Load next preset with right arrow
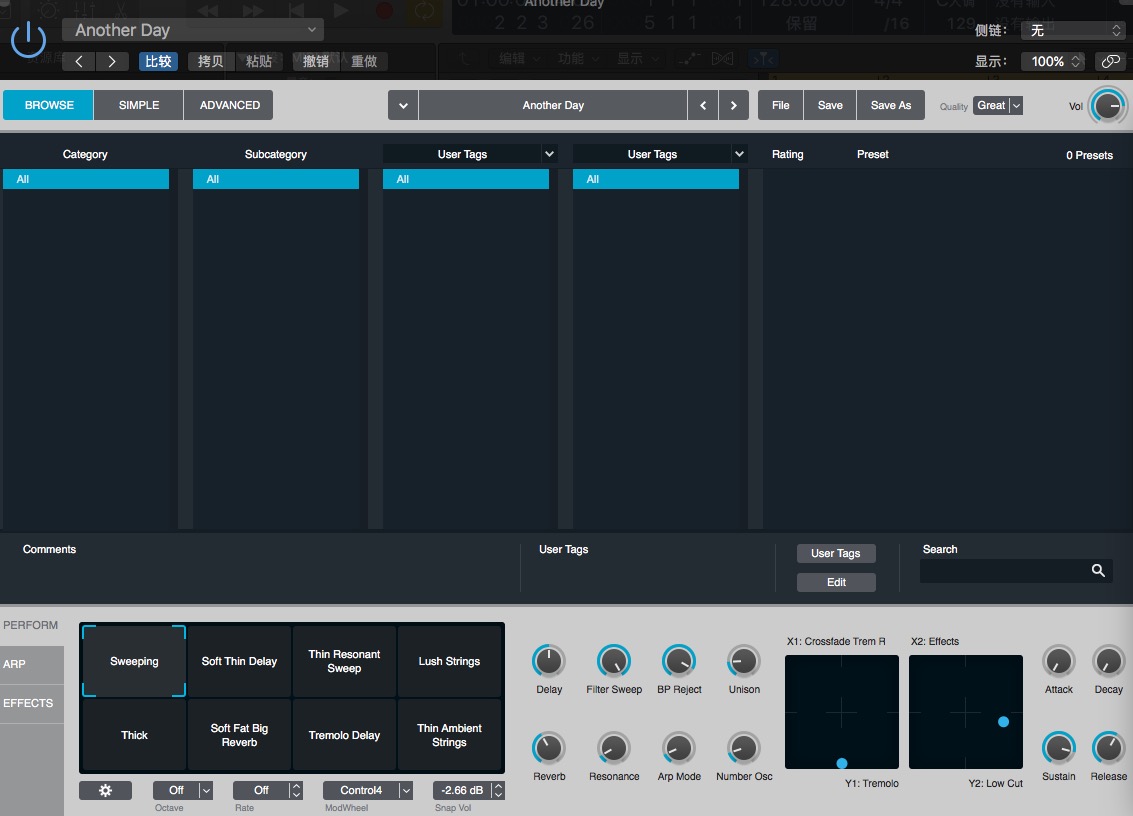This screenshot has height=816, width=1133. click(x=733, y=106)
